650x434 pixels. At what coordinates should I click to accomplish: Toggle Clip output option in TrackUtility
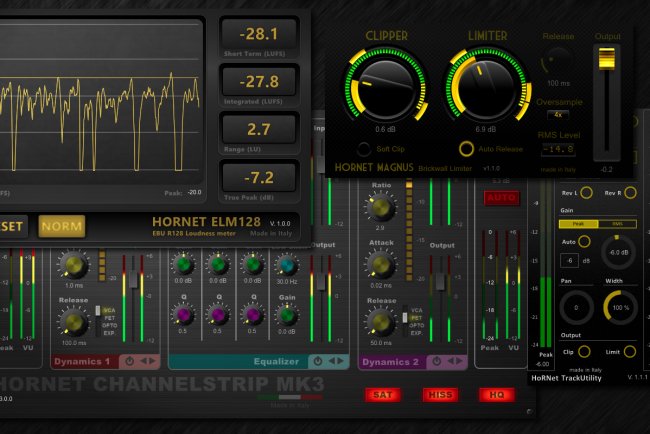584,352
